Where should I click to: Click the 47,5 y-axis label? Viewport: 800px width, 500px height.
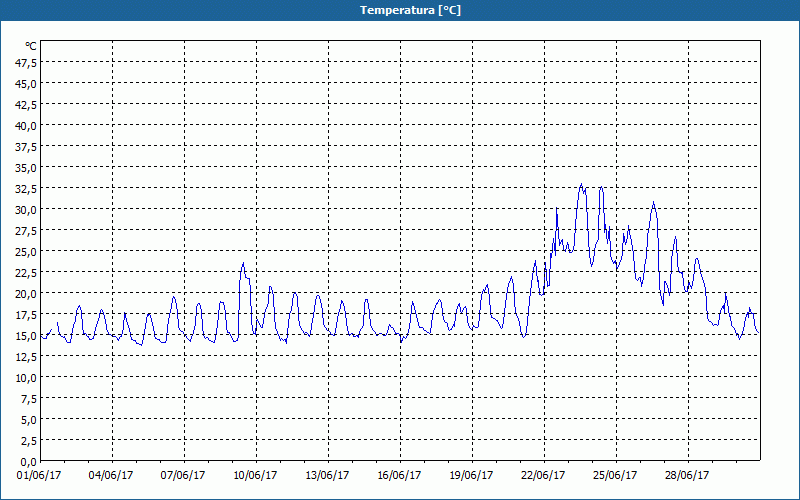(x=27, y=63)
